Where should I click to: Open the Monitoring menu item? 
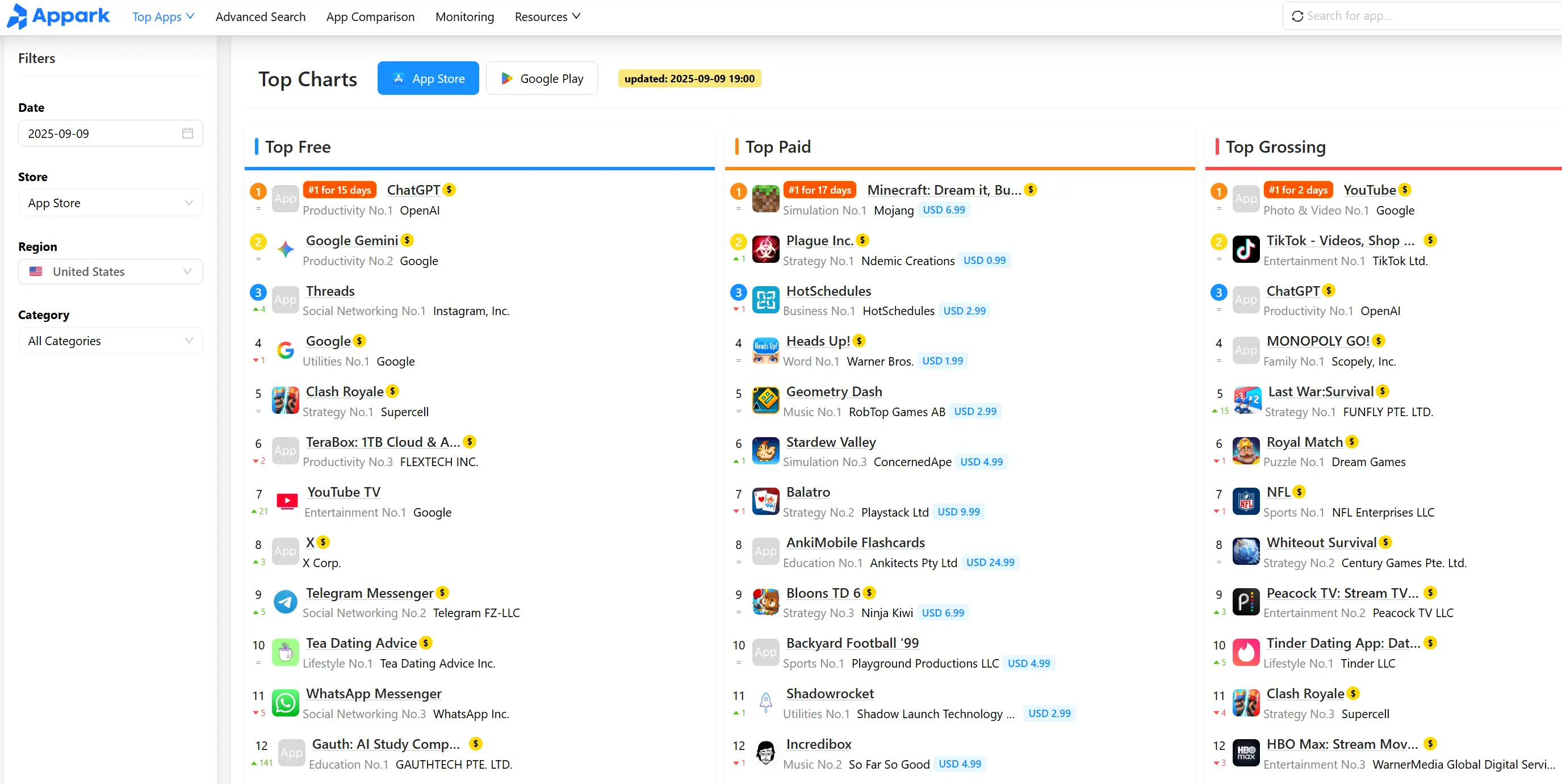(x=464, y=16)
